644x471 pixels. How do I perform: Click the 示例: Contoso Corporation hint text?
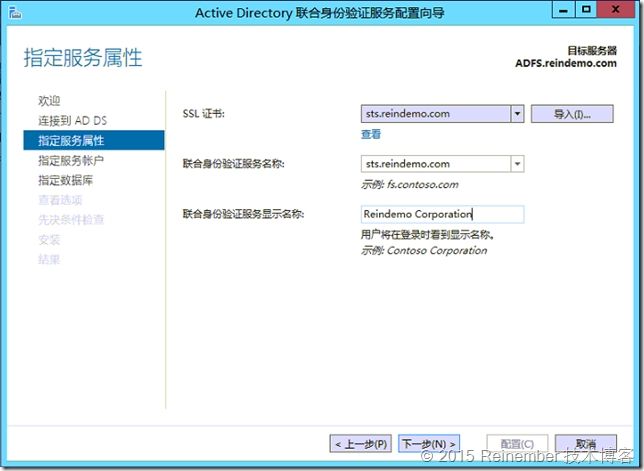[x=424, y=250]
